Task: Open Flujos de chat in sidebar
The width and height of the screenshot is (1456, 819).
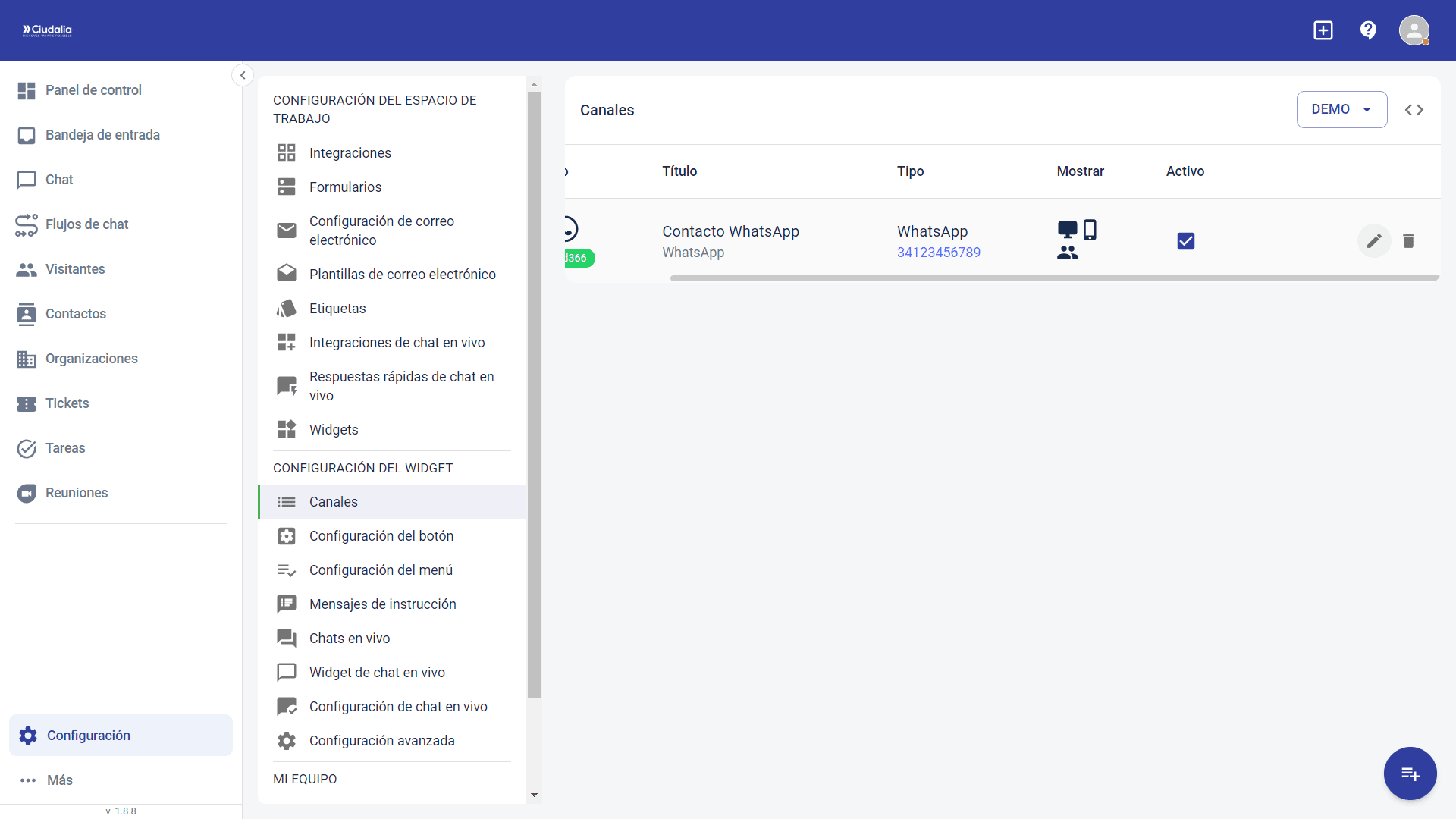Action: pyautogui.click(x=86, y=224)
